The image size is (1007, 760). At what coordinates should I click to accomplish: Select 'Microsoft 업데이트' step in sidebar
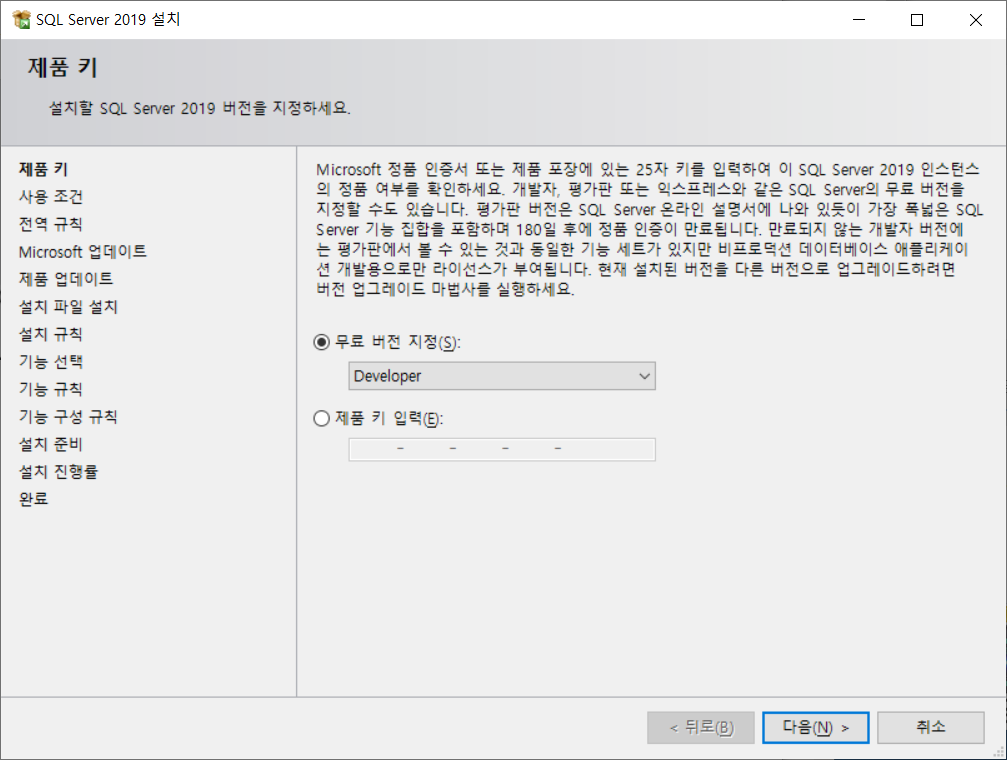(x=83, y=252)
